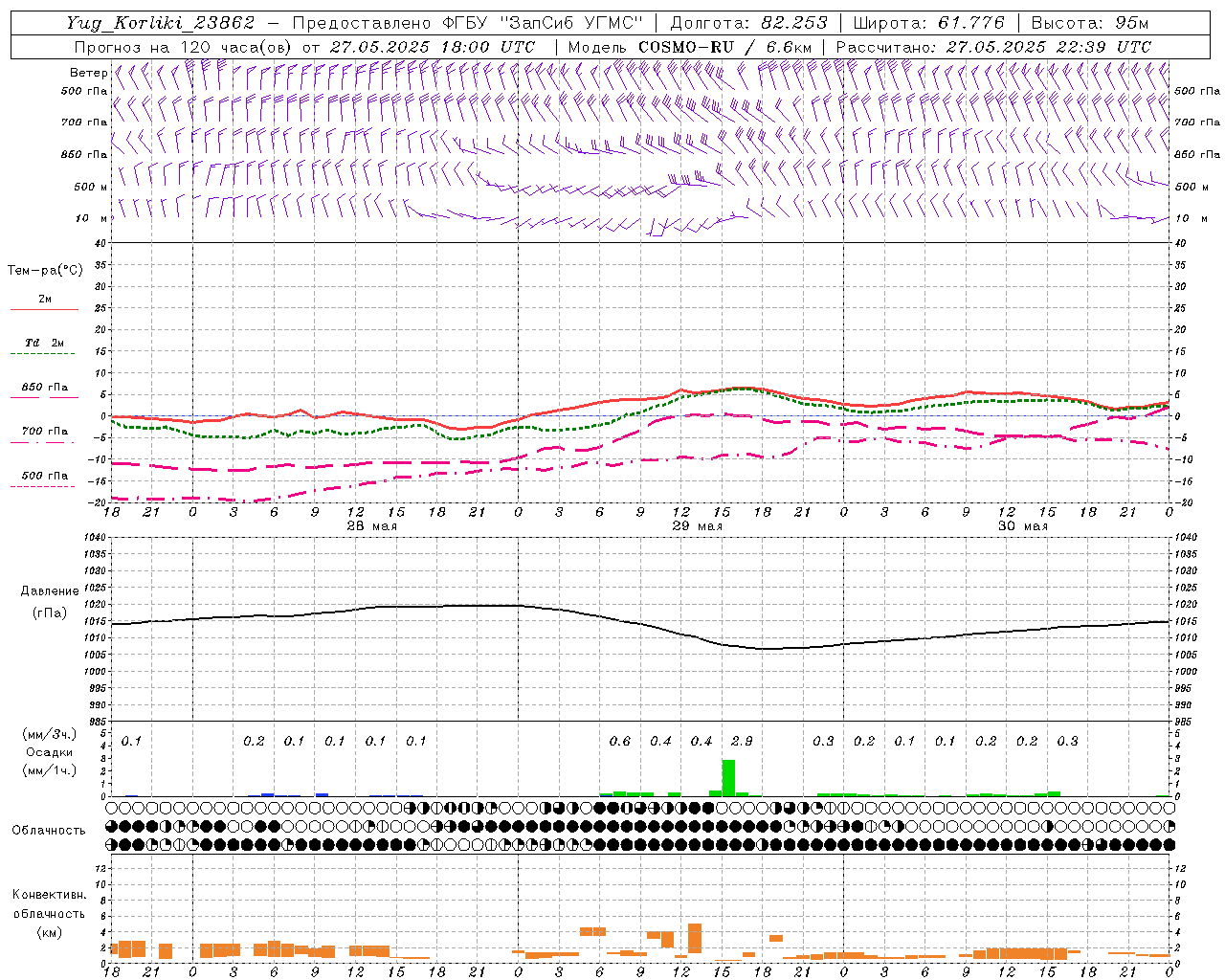1225x980 pixels.
Task: Click the Рассчитано: 27.05.2025 22:39 UTC text
Action: click(x=993, y=47)
